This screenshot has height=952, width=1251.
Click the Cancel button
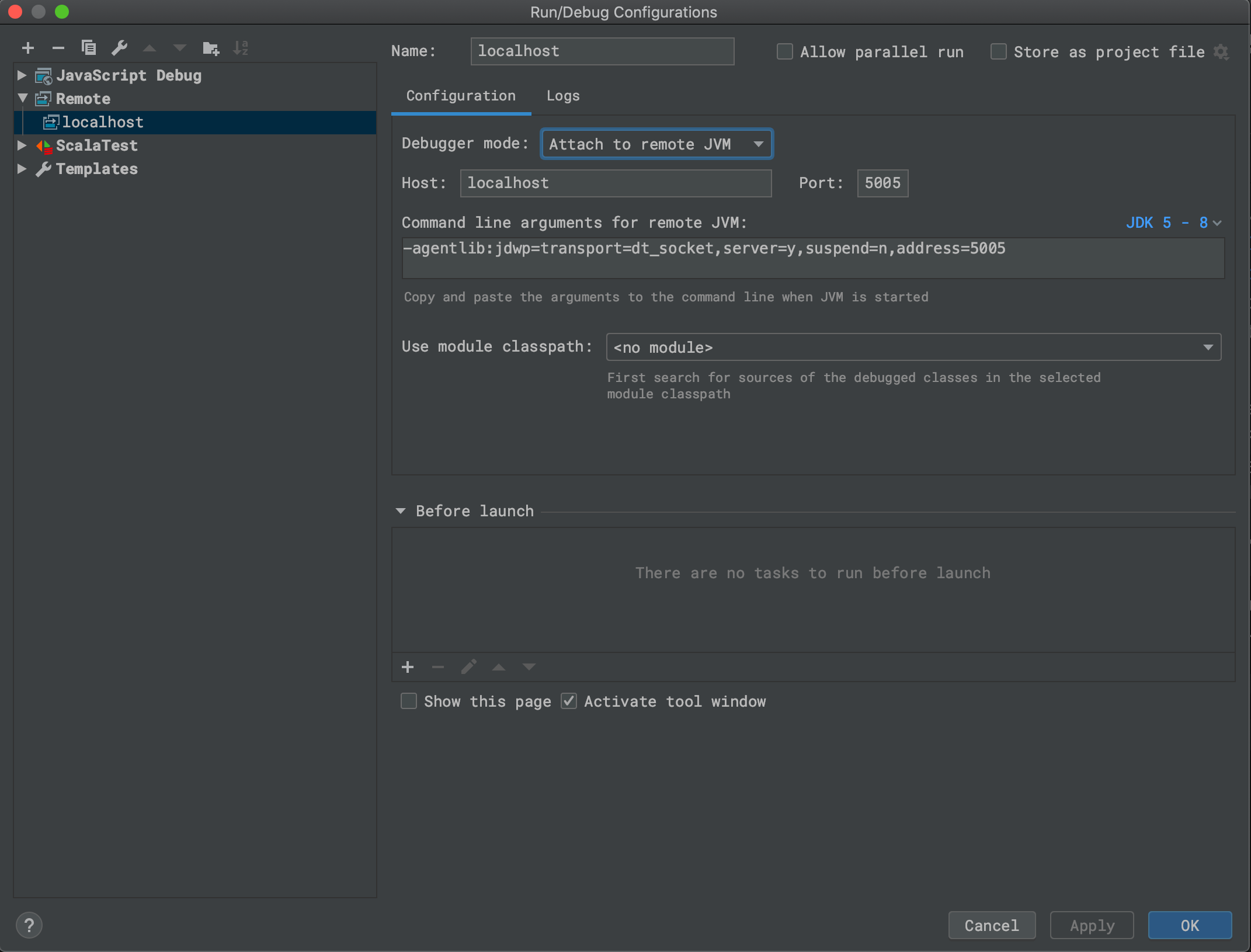tap(992, 925)
